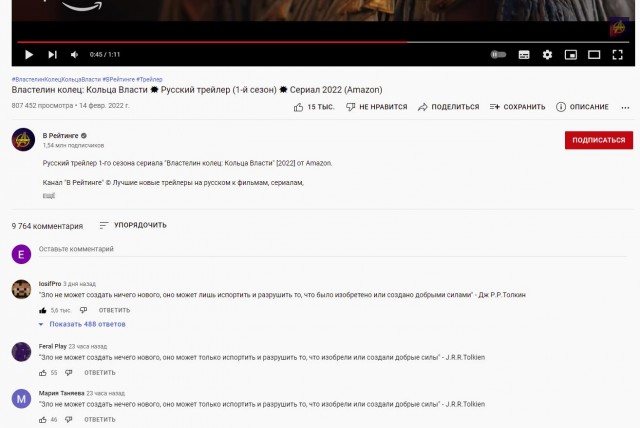Mute the video volume
640x428 pixels.
pyautogui.click(x=75, y=54)
